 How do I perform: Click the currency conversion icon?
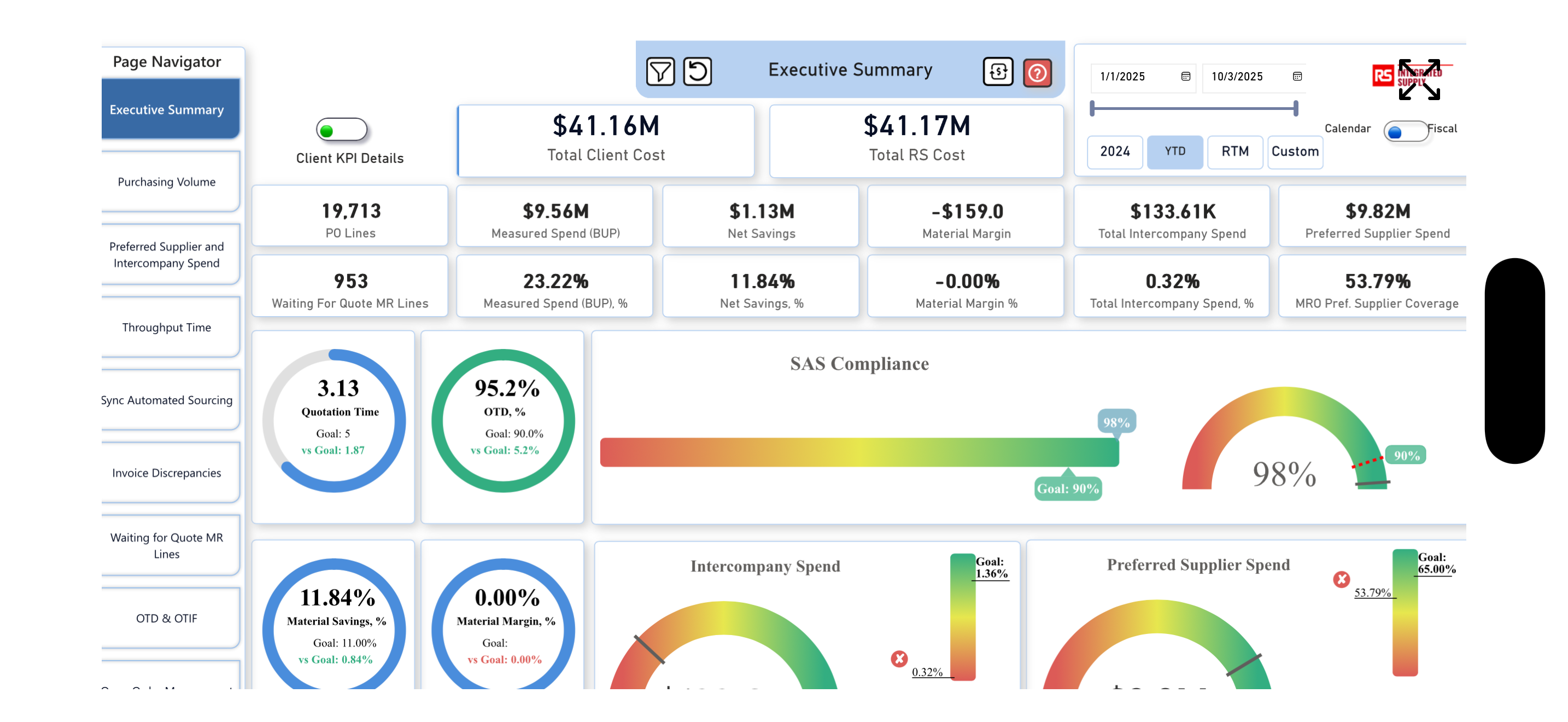point(998,72)
